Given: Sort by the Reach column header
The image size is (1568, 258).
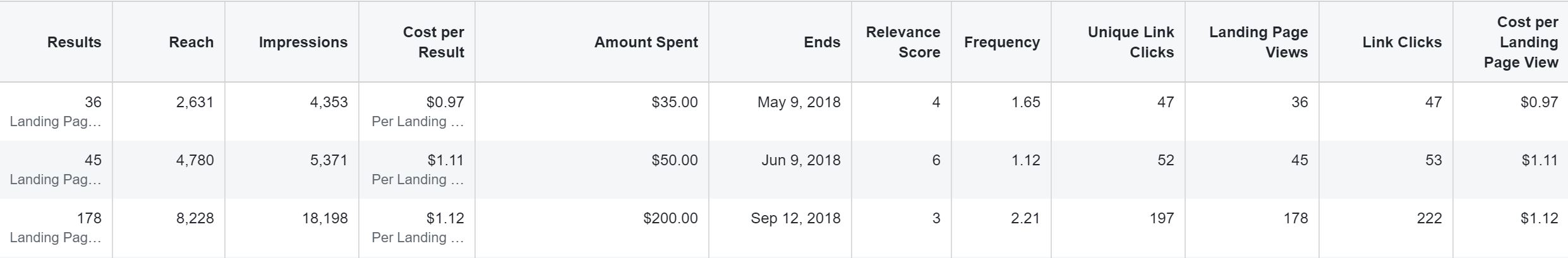Looking at the screenshot, I should tap(191, 42).
